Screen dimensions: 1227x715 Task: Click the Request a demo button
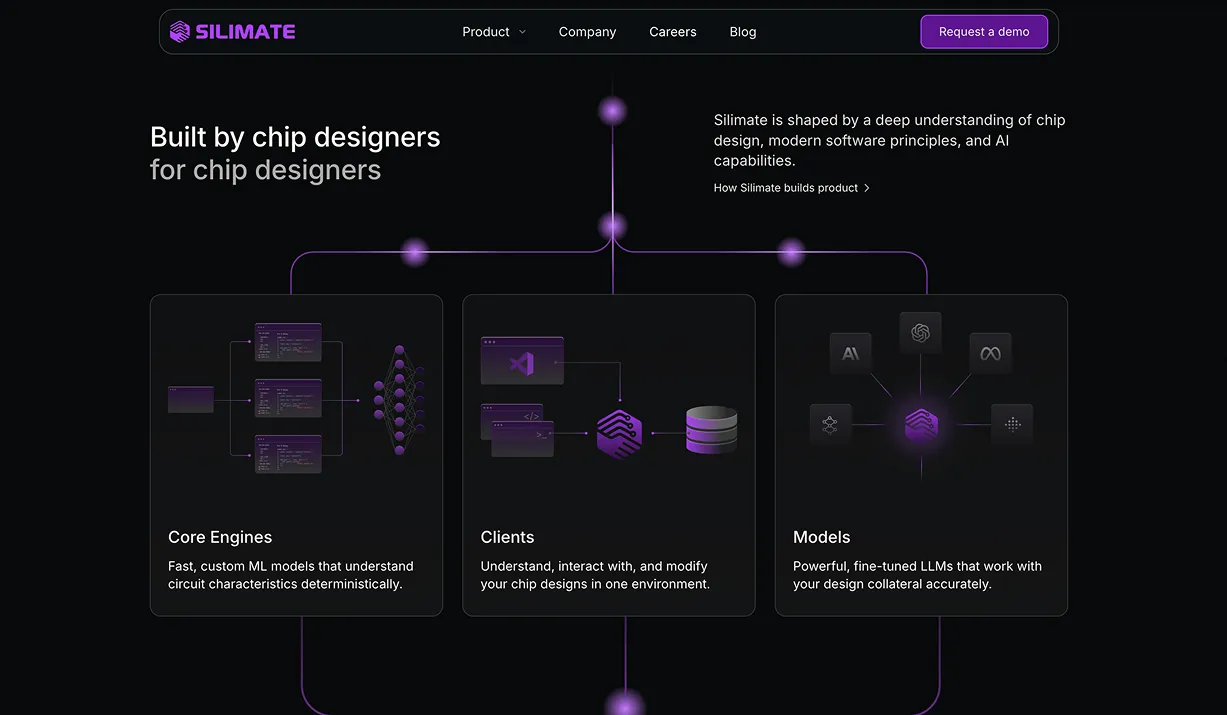pos(984,32)
